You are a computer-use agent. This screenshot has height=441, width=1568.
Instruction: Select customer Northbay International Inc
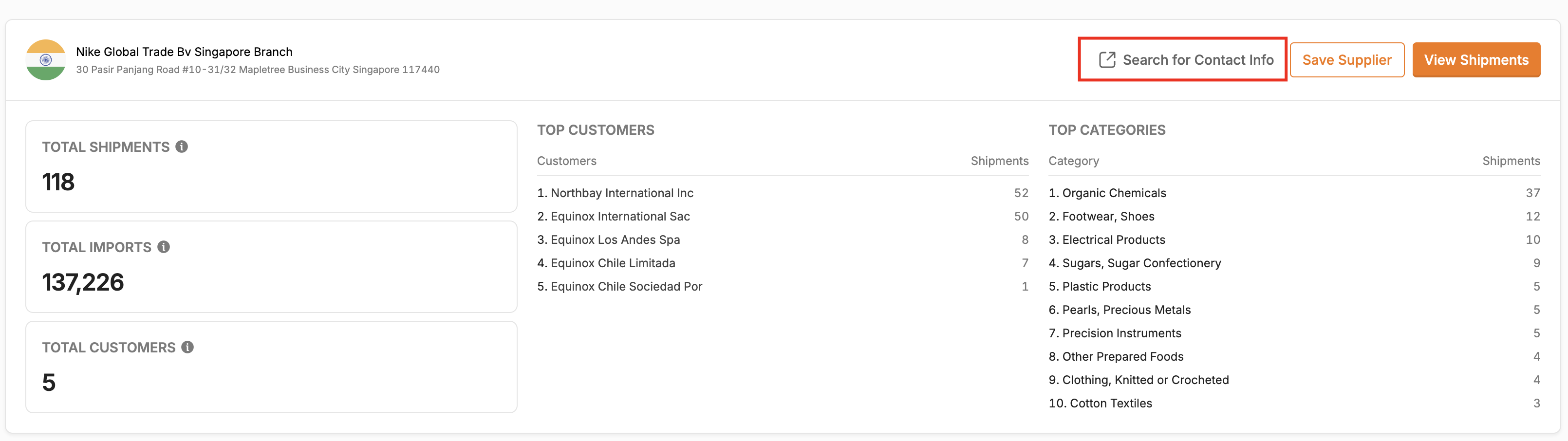(x=621, y=193)
